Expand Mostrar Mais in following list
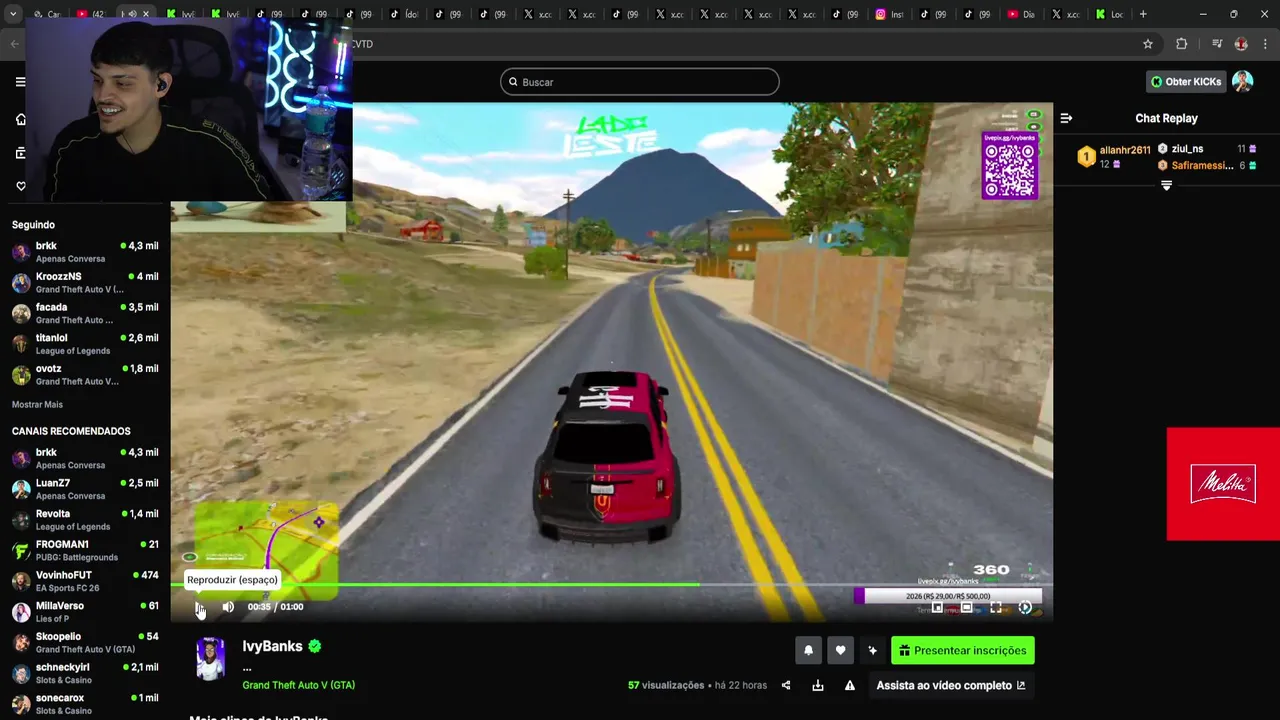Screen dimensions: 1280x720 [x=37, y=405]
